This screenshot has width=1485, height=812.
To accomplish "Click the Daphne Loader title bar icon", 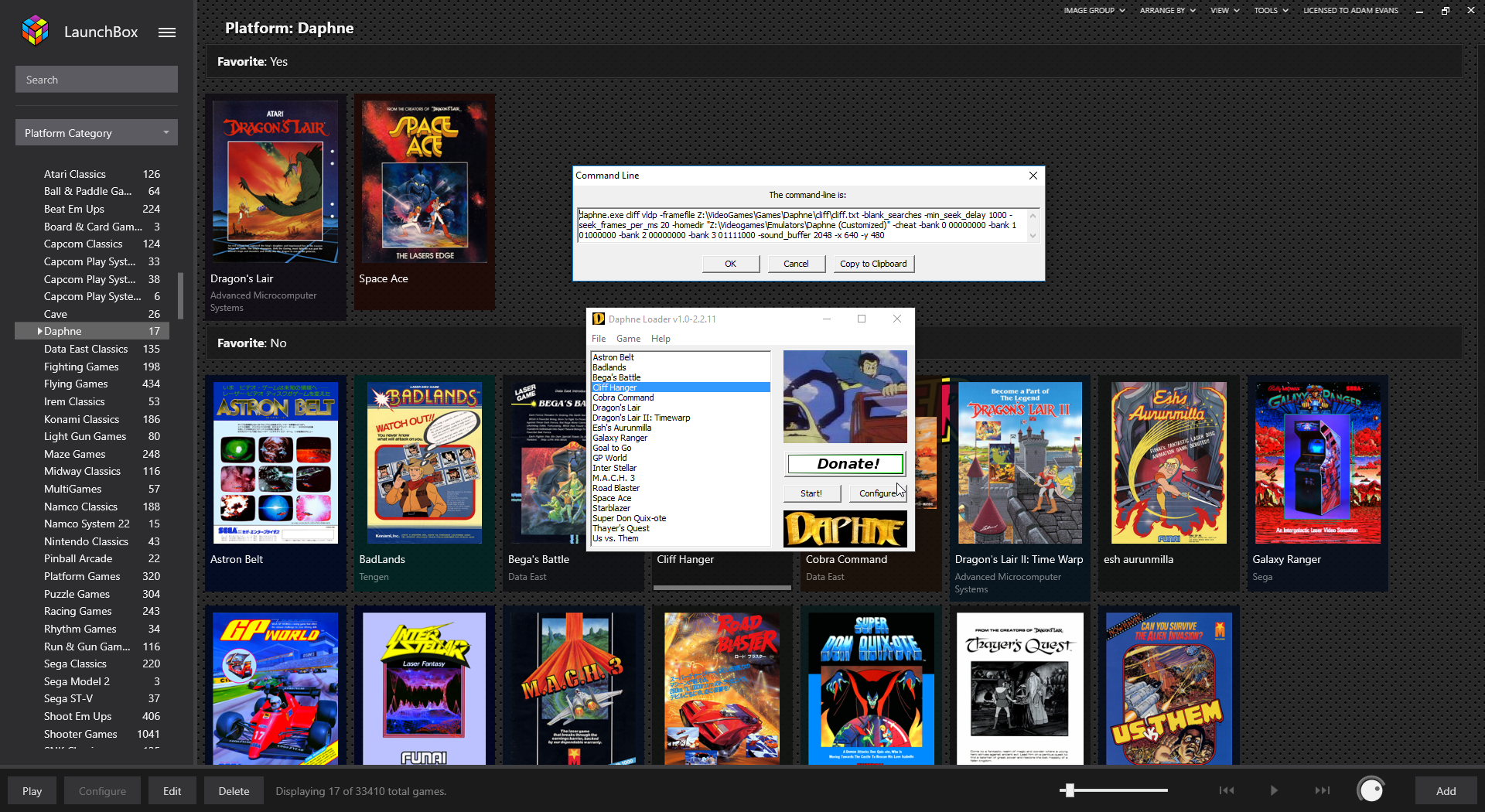I will 599,319.
